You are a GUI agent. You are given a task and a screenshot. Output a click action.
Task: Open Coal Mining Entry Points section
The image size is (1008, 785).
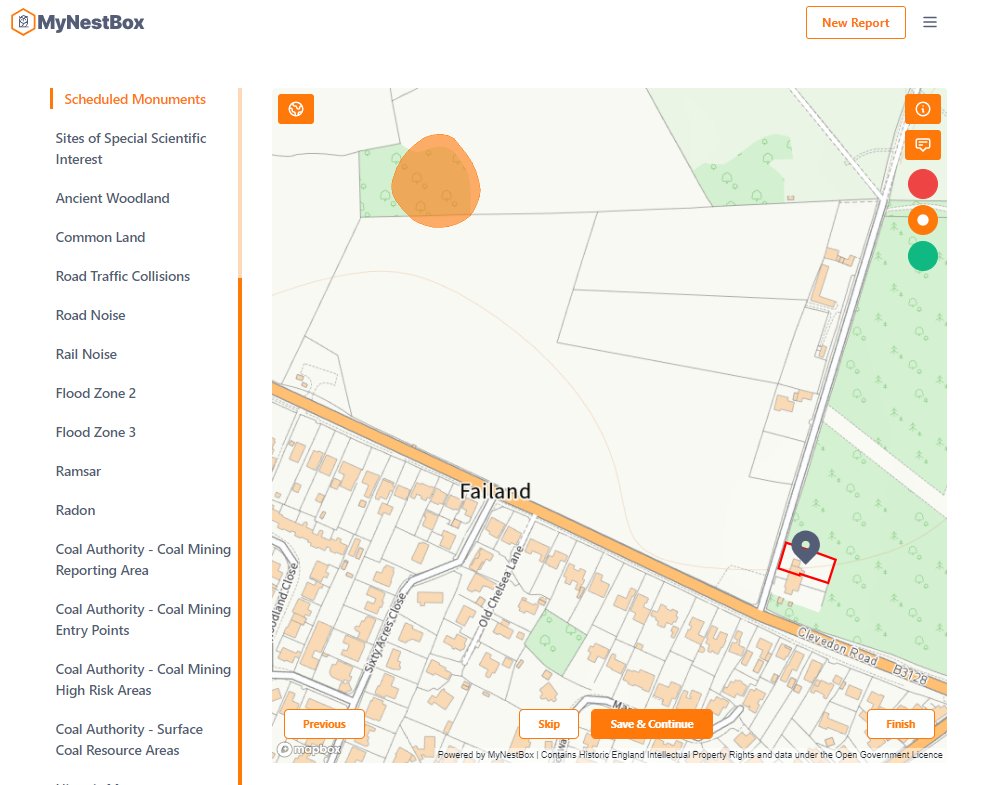pos(143,620)
